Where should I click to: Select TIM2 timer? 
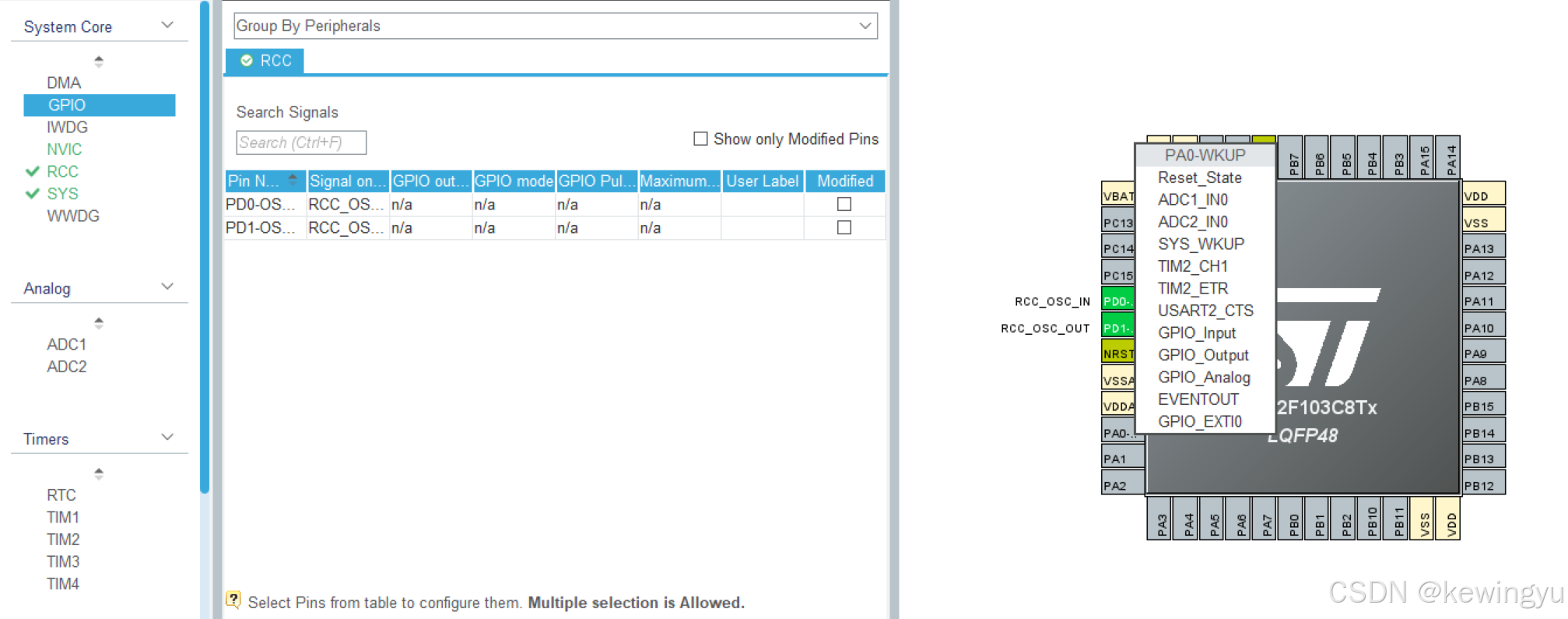pyautogui.click(x=63, y=540)
